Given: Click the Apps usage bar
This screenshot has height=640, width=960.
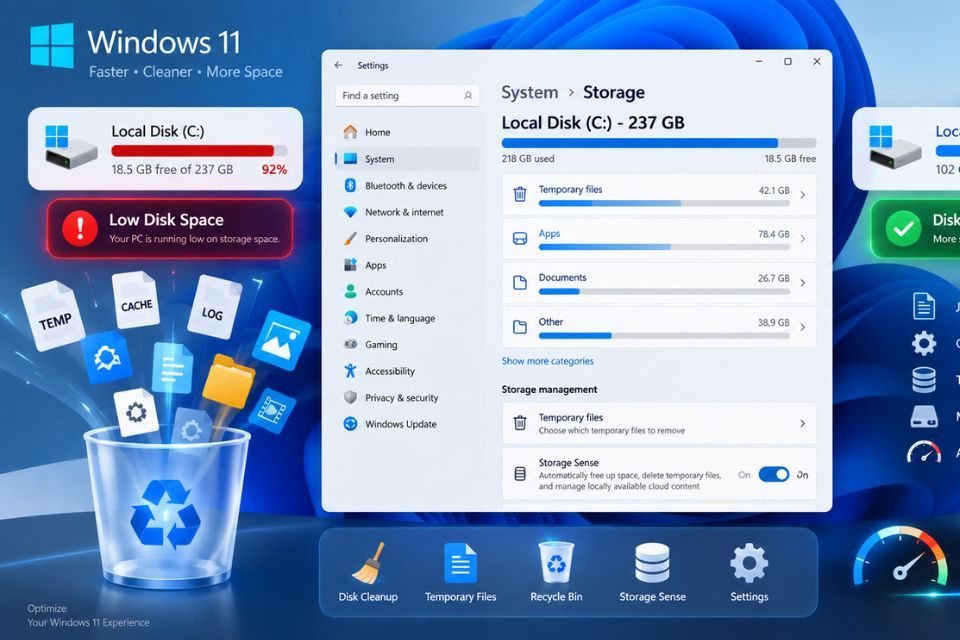Looking at the screenshot, I should click(664, 247).
